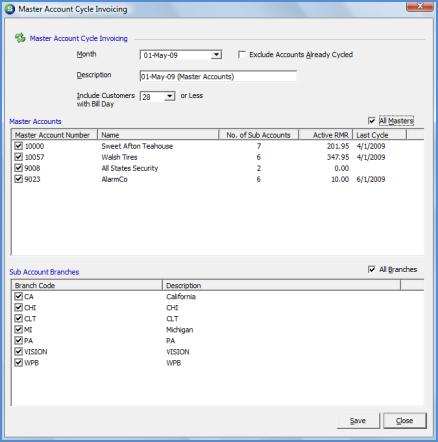Click the Close button at bottom
438x442 pixels.
[405, 421]
